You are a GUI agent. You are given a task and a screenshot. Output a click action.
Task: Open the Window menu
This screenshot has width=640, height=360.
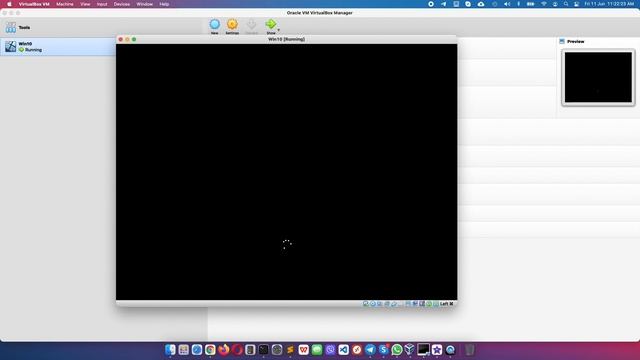[144, 4]
